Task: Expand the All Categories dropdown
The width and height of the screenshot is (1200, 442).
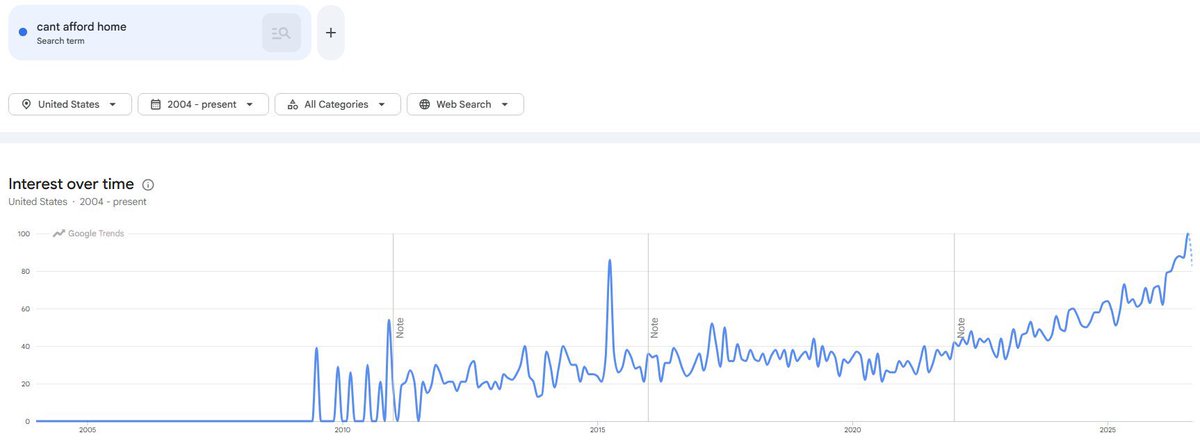Action: (x=338, y=104)
